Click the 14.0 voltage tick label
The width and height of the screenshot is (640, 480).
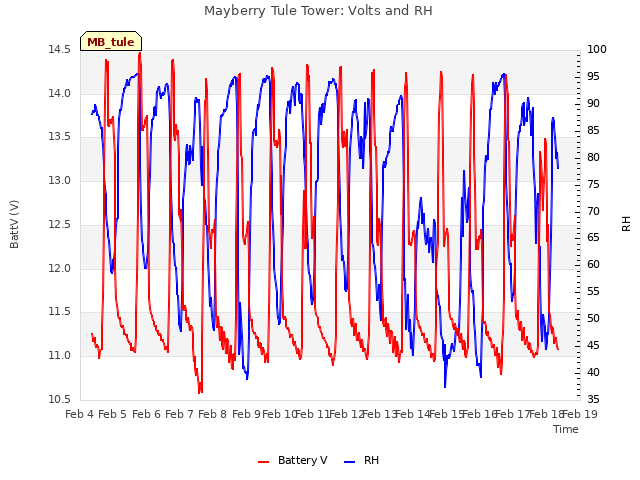[x=59, y=93]
